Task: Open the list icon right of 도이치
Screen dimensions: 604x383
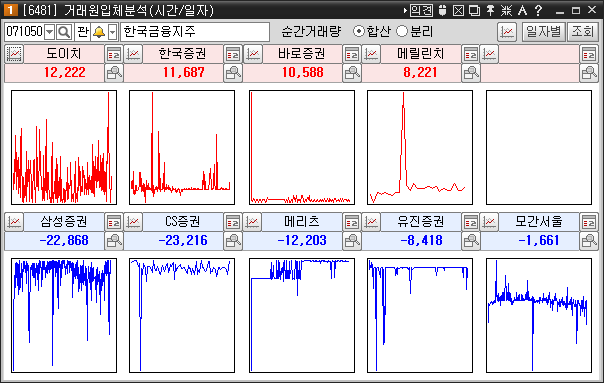Action: pyautogui.click(x=114, y=54)
